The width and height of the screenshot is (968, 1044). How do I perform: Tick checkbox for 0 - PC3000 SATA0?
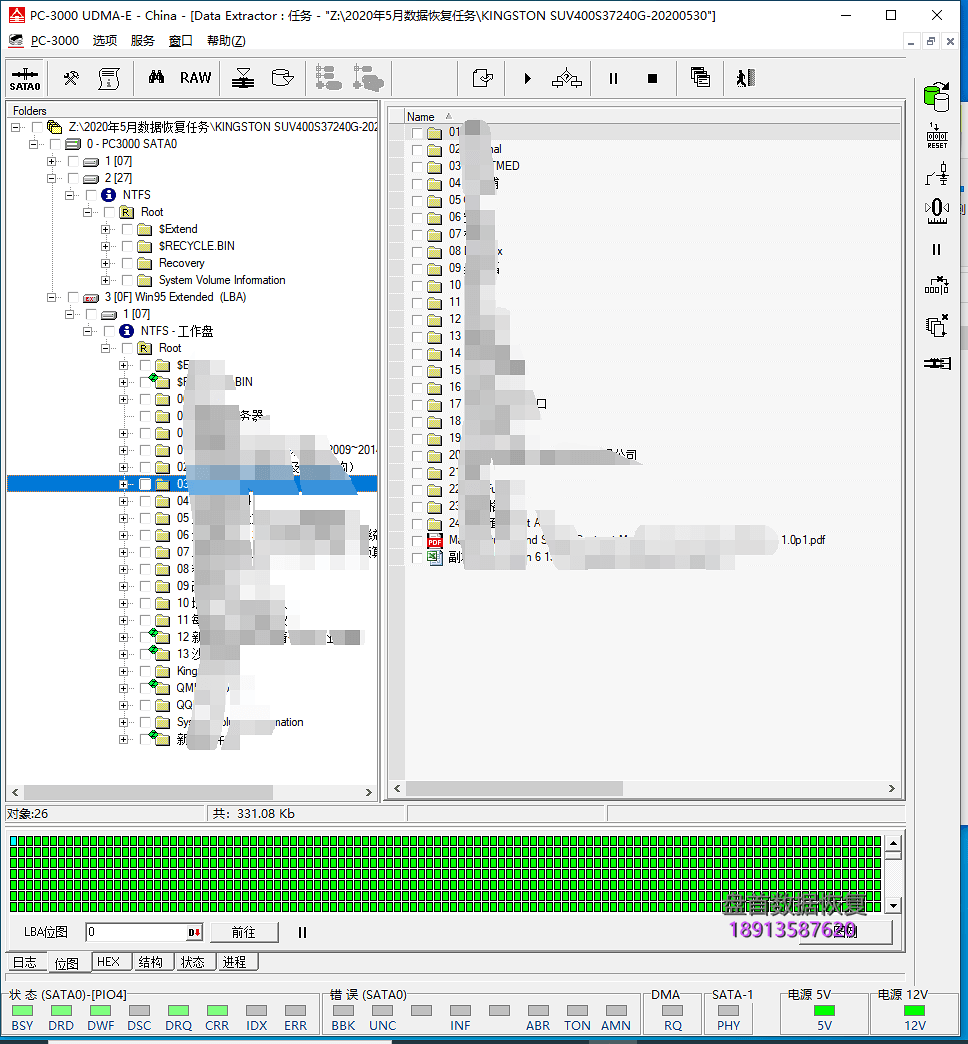55,144
